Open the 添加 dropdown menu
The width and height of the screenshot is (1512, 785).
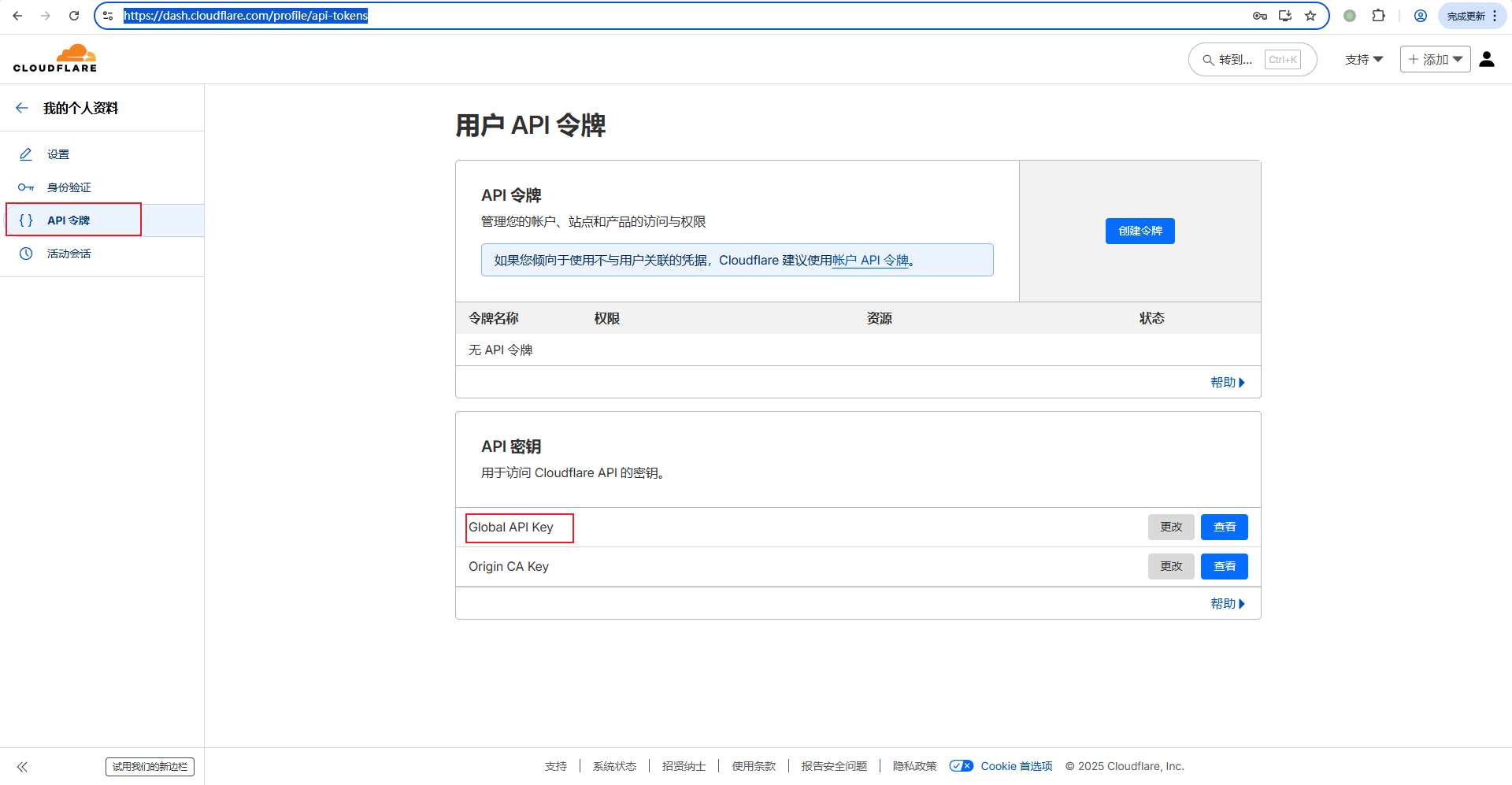1435,59
